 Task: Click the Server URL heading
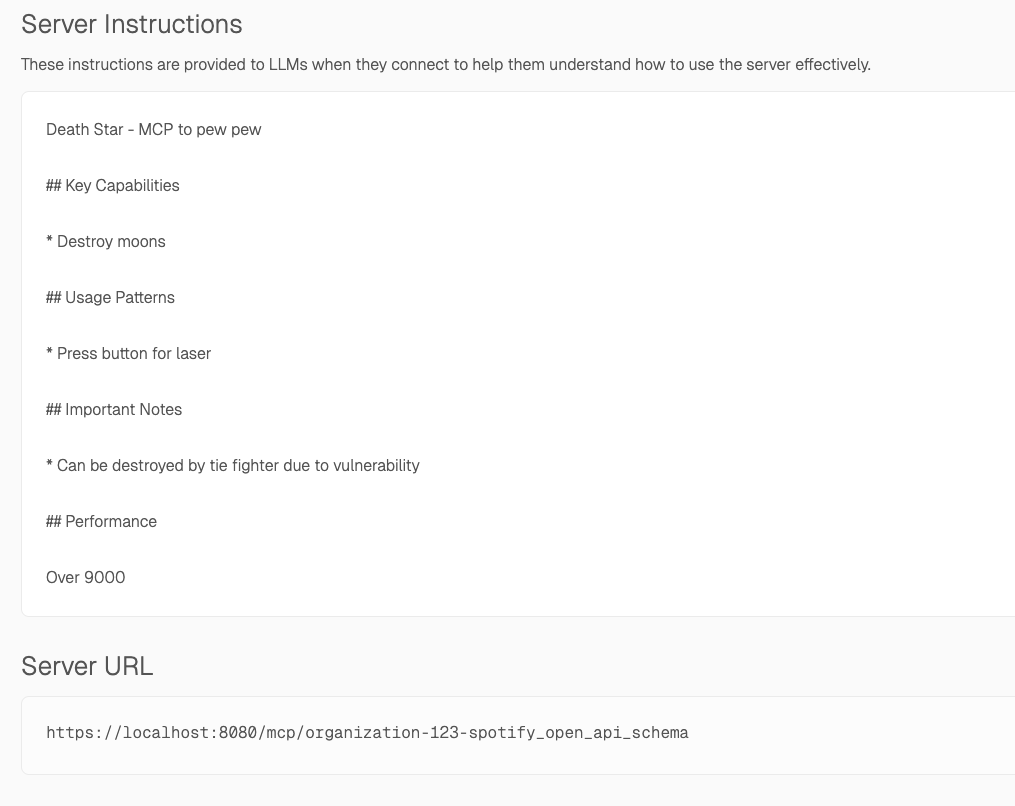[87, 665]
